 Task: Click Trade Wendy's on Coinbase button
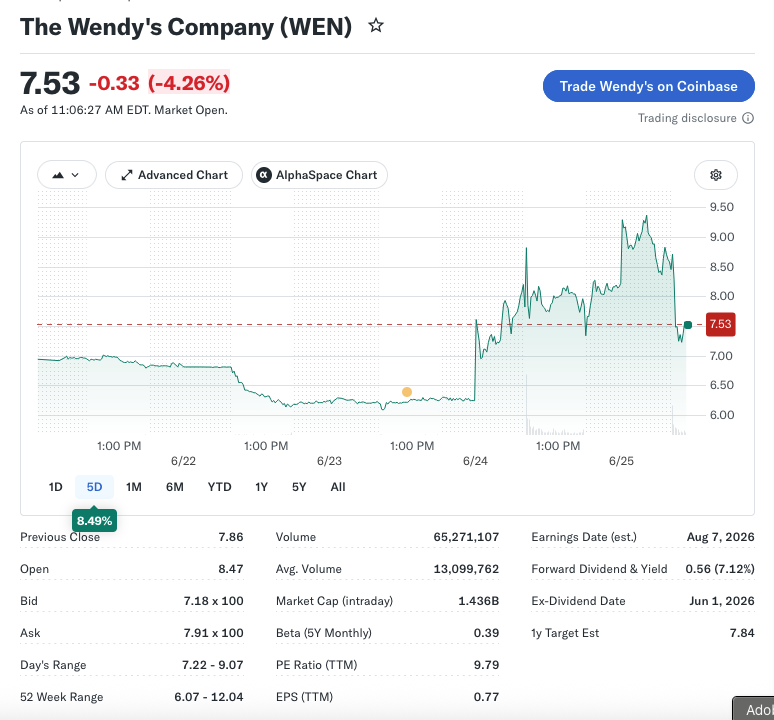click(x=649, y=86)
